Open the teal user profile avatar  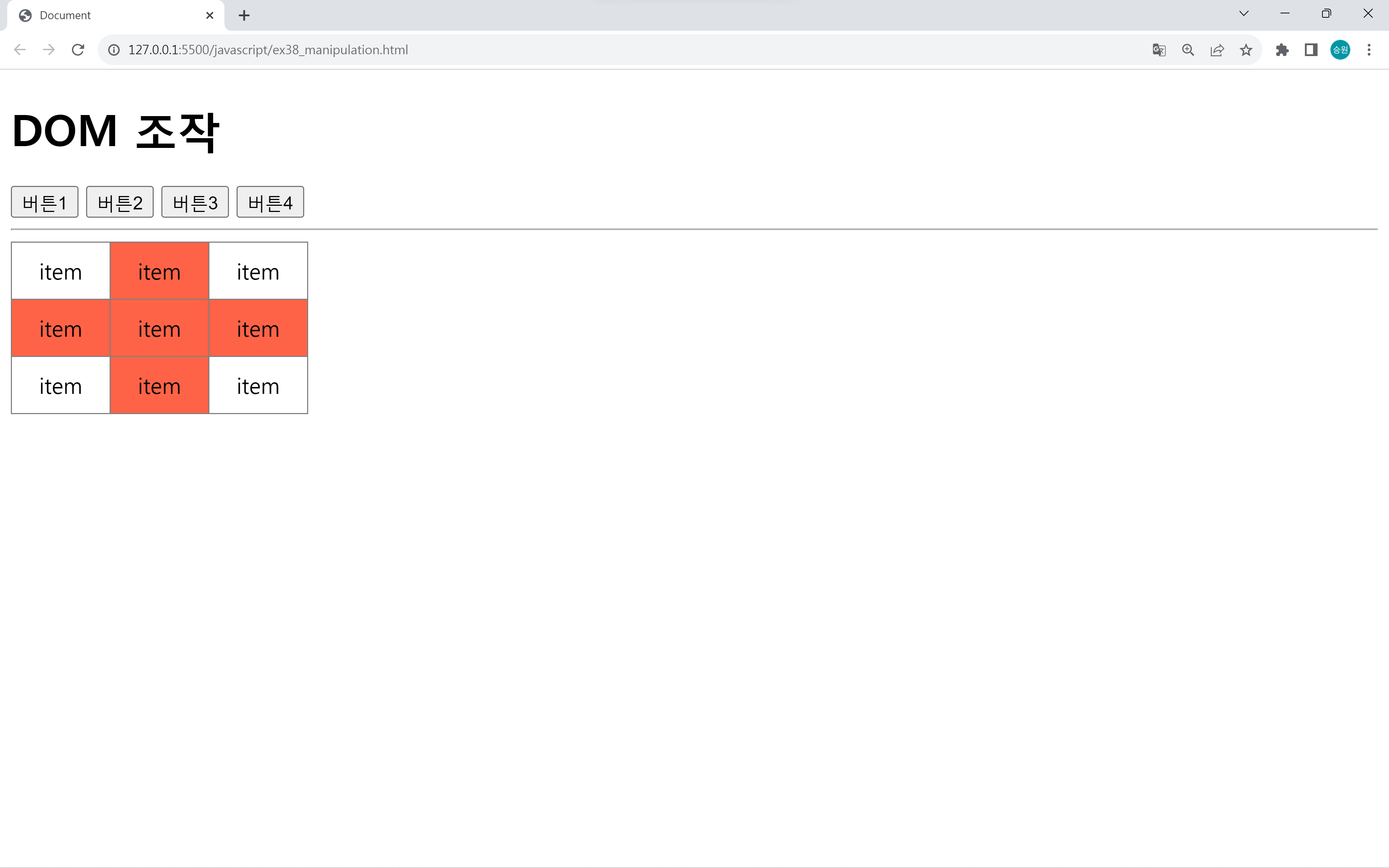1340,50
